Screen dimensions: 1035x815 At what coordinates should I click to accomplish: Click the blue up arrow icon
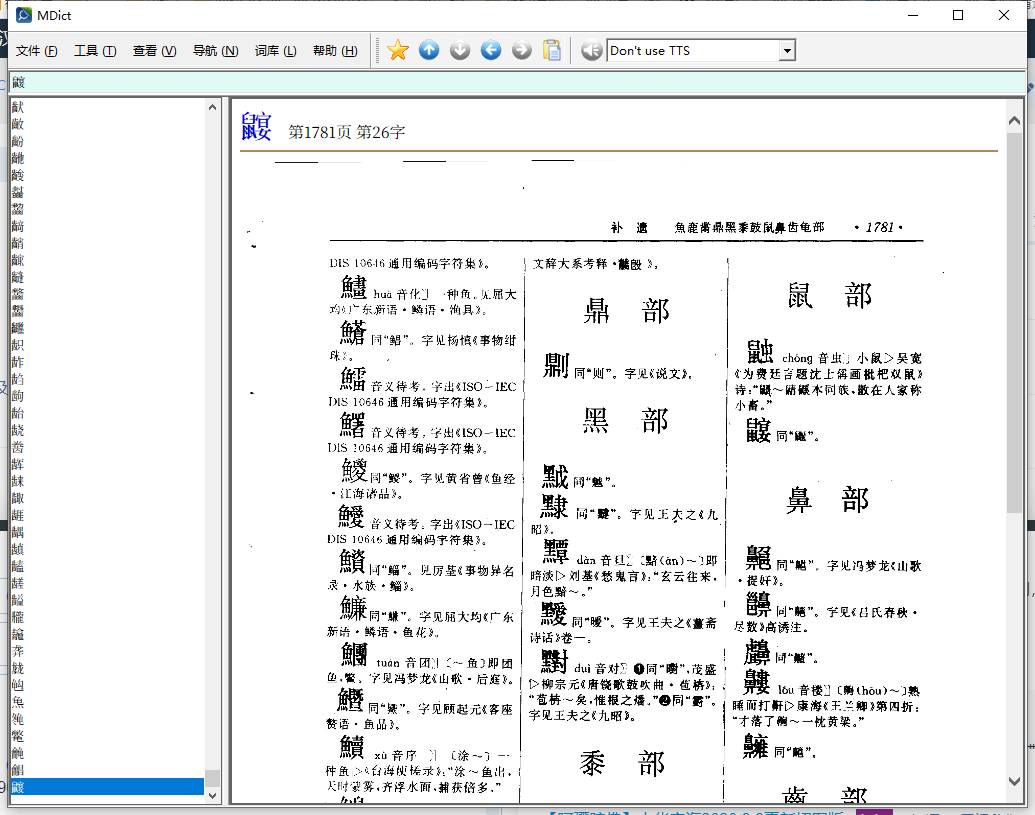(x=429, y=50)
